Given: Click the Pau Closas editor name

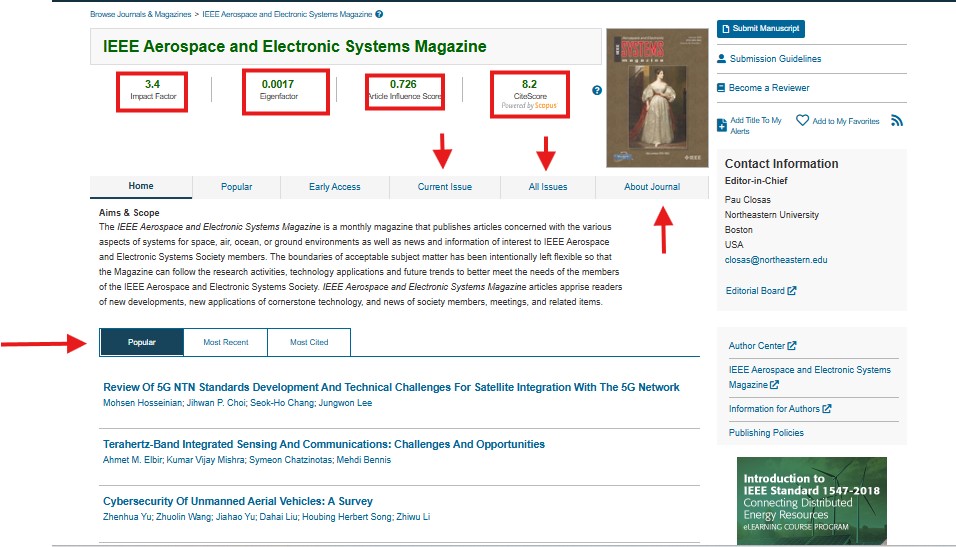Looking at the screenshot, I should (747, 200).
